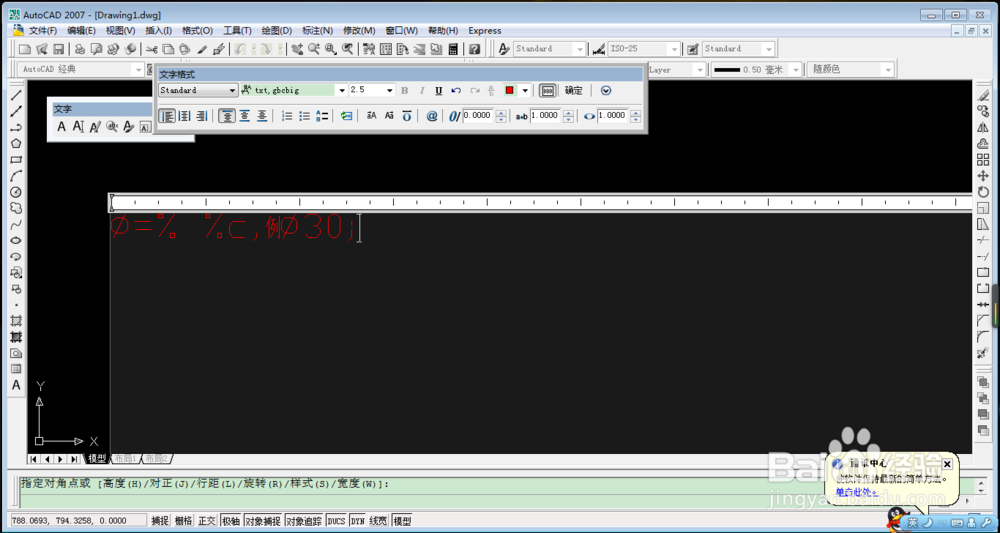Open the 文件(F) menu
The image size is (1000, 533).
pyautogui.click(x=43, y=31)
